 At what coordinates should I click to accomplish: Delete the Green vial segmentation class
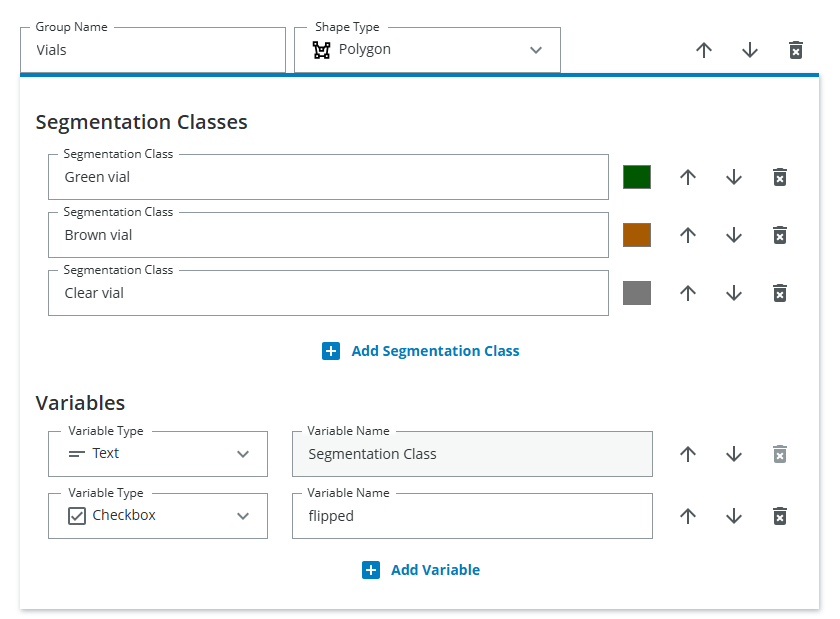click(x=780, y=177)
